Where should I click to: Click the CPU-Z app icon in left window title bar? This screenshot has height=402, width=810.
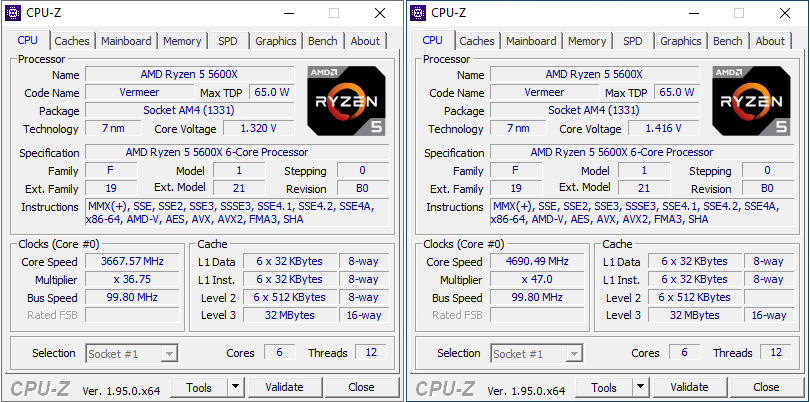13,12
